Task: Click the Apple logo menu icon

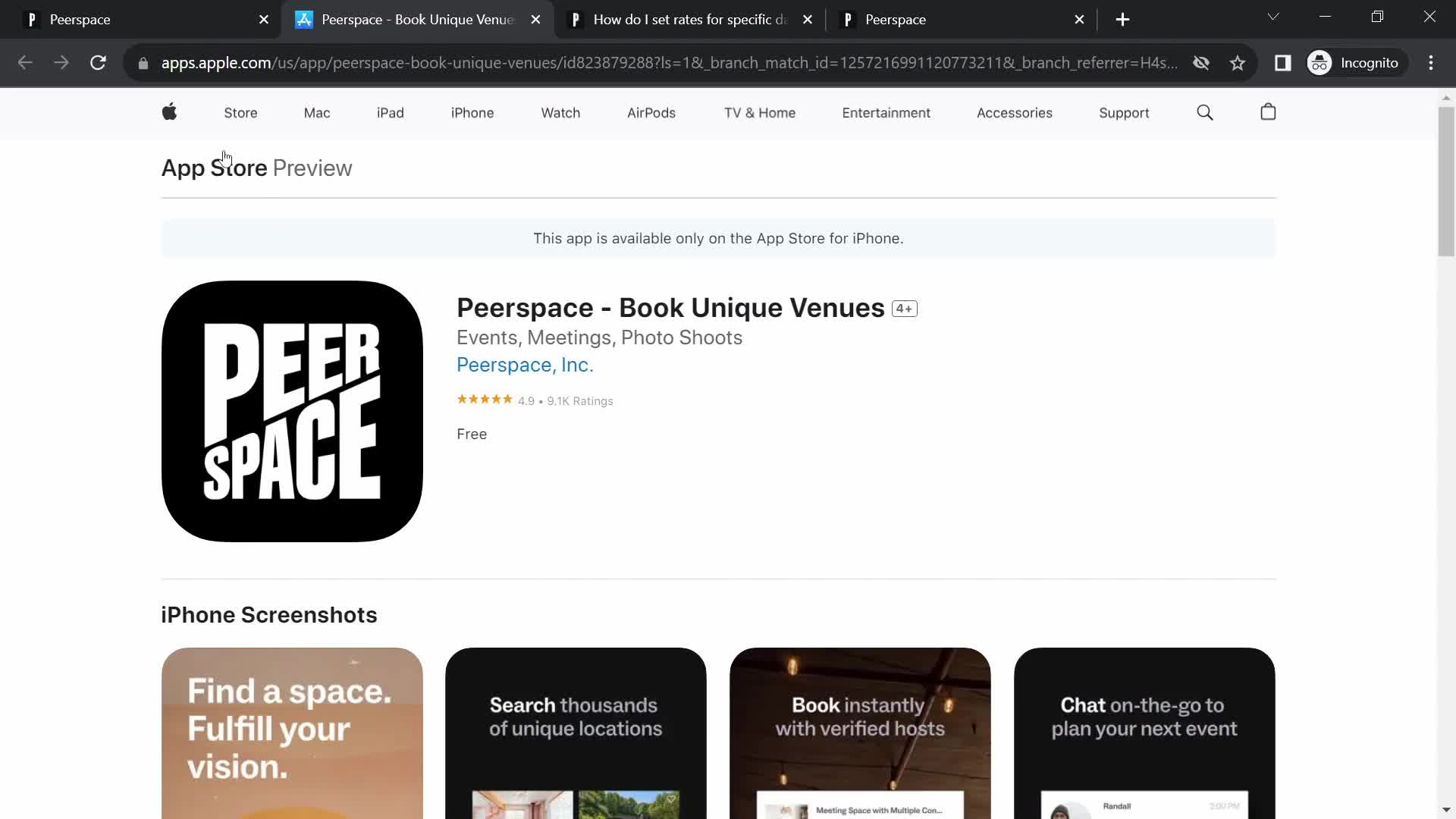Action: point(169,112)
